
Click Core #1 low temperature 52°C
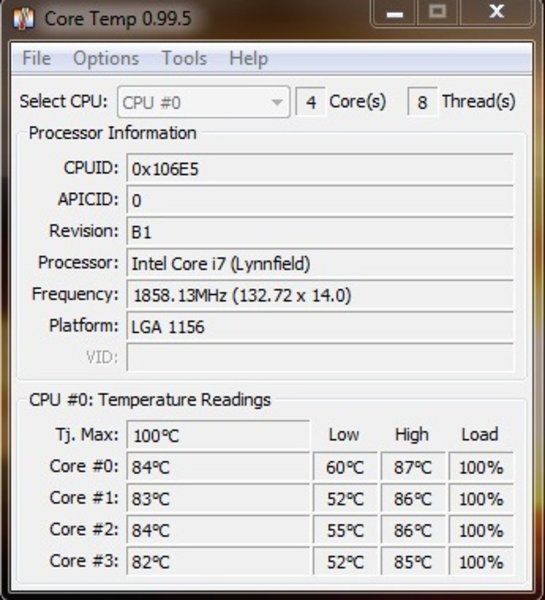pos(345,498)
